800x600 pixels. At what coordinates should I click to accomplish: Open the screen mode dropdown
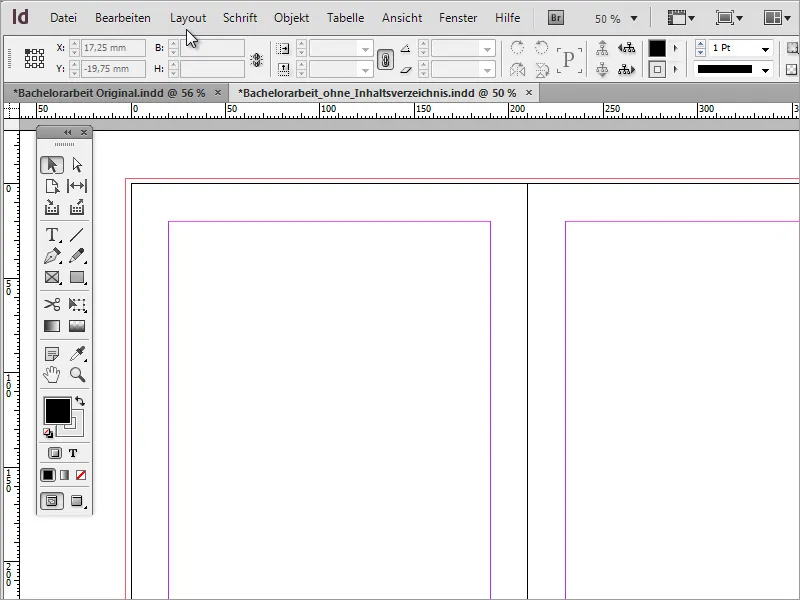[x=729, y=18]
